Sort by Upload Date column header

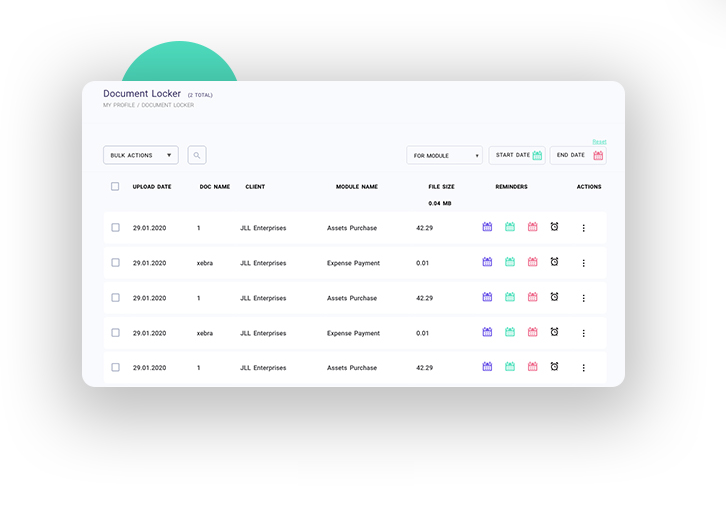(152, 186)
